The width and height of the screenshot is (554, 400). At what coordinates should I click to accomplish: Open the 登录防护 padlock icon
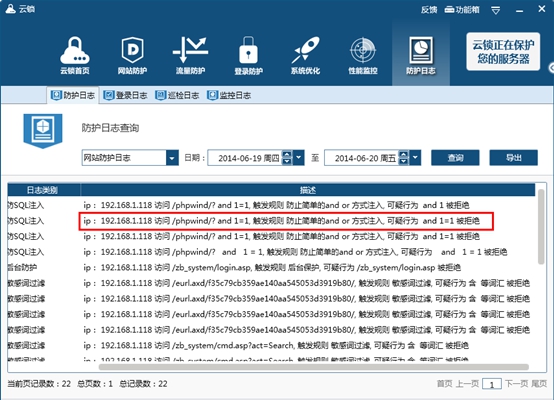click(248, 55)
